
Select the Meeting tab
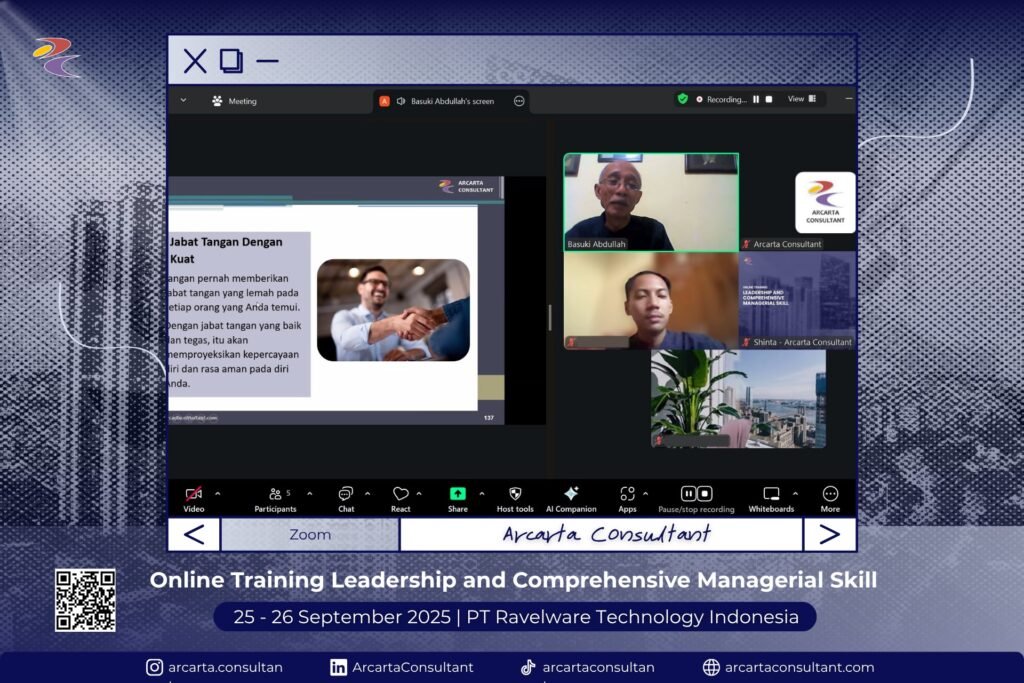click(234, 101)
